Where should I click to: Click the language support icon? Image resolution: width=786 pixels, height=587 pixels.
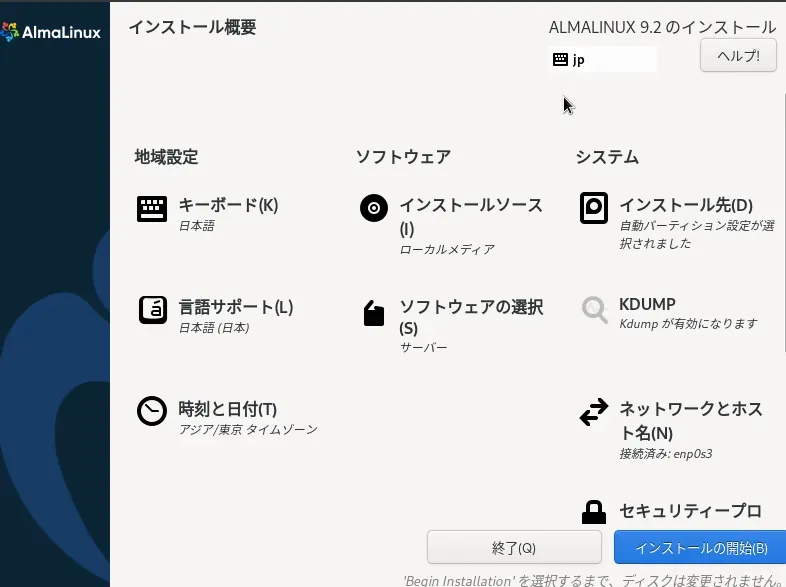pyautogui.click(x=152, y=310)
